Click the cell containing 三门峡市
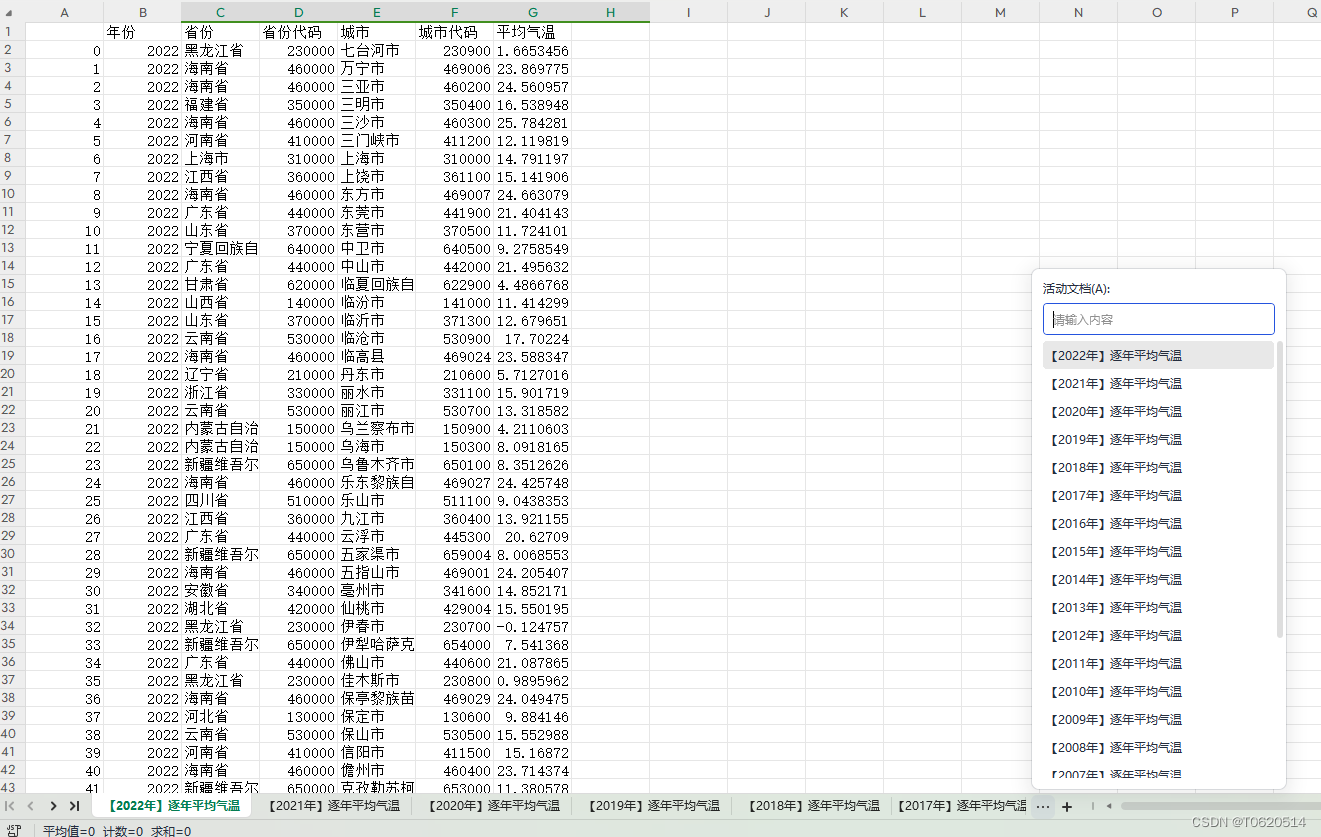This screenshot has height=837, width=1321. pos(376,140)
